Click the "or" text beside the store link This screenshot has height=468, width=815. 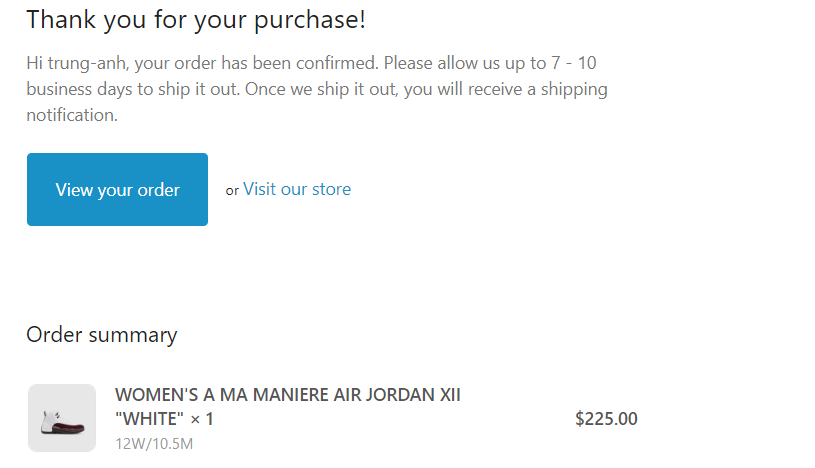pyautogui.click(x=232, y=190)
